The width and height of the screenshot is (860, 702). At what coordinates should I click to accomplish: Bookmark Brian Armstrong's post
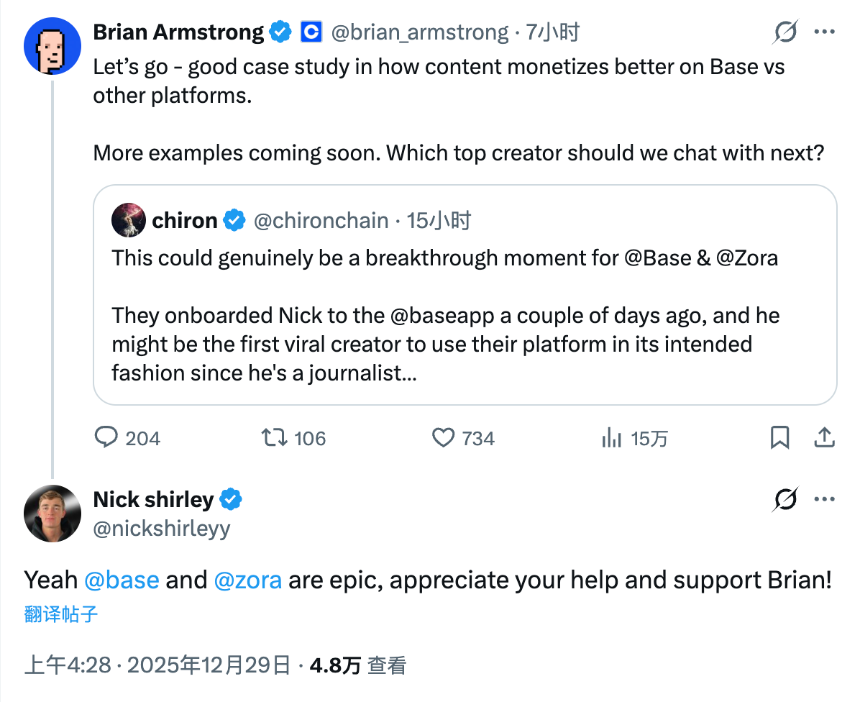[780, 437]
